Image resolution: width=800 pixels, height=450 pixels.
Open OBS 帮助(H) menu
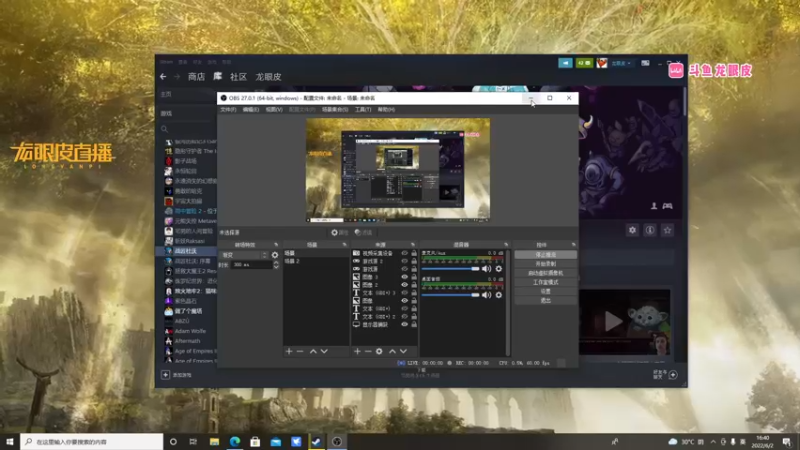386,110
